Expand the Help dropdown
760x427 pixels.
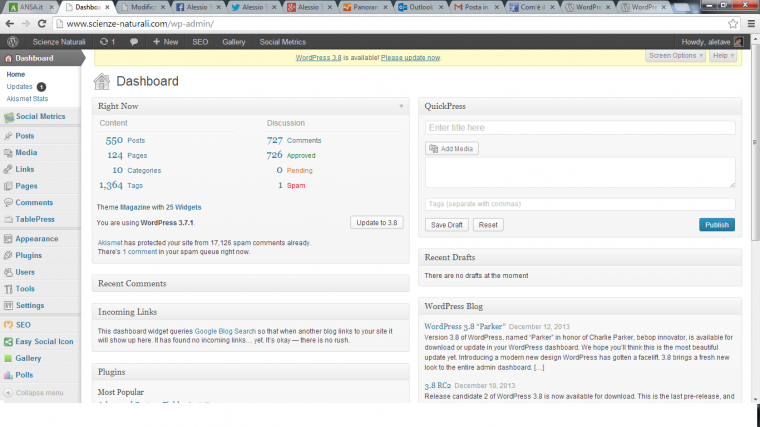click(723, 56)
